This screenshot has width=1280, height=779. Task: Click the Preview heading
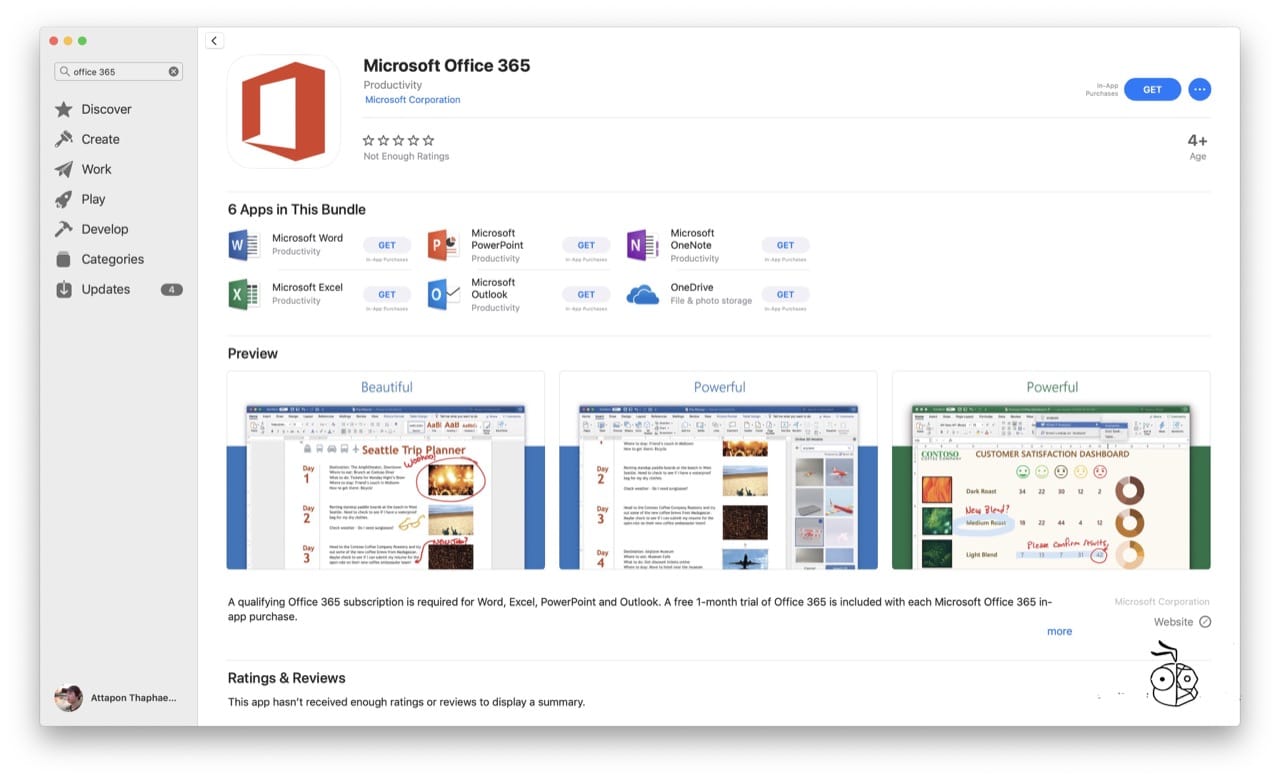pos(253,353)
